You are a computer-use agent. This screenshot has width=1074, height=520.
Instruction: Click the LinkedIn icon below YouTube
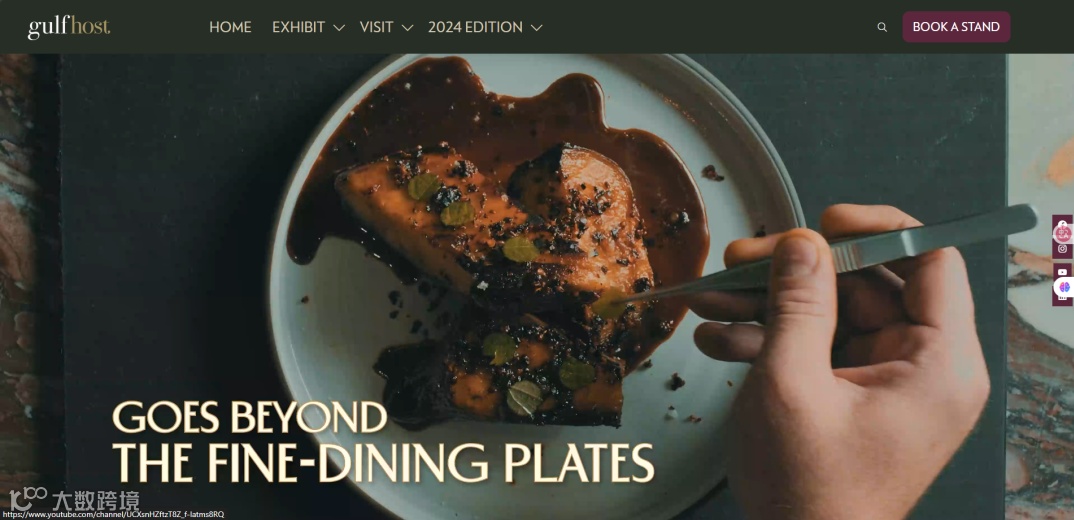click(x=1062, y=297)
